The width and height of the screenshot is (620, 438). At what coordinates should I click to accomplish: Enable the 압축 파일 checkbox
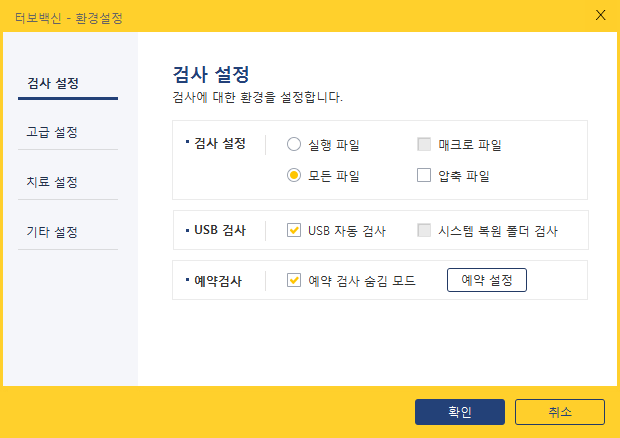[x=424, y=176]
